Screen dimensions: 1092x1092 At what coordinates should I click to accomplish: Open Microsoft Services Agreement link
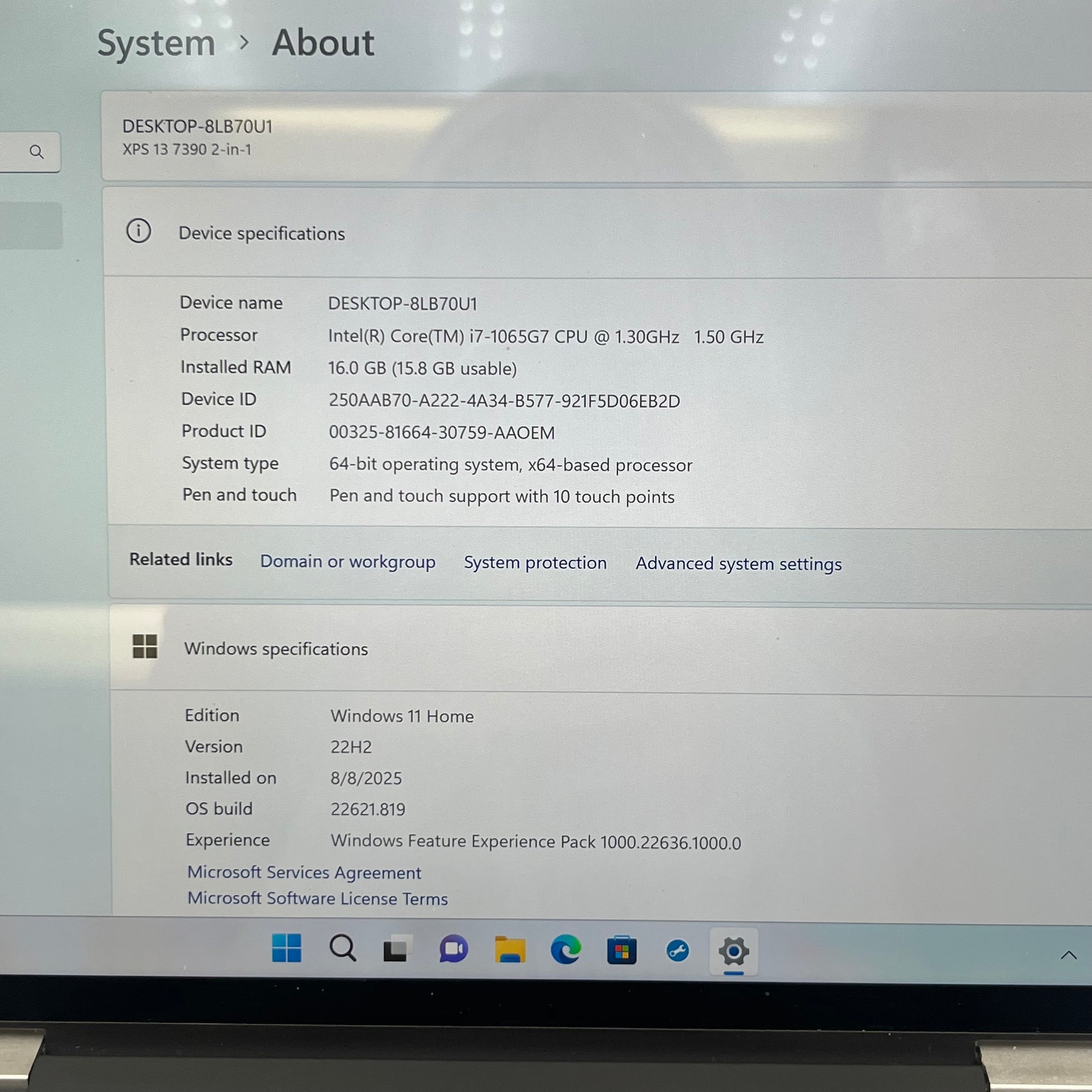[304, 872]
